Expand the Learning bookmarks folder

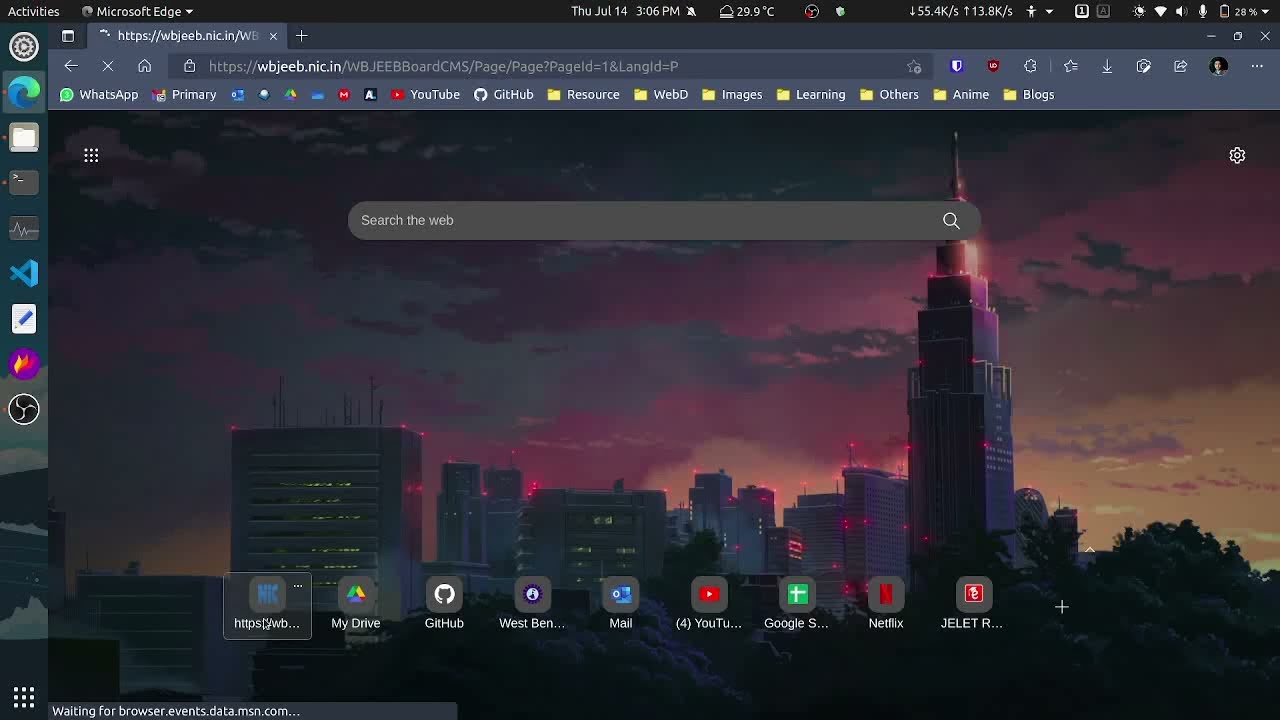(810, 95)
